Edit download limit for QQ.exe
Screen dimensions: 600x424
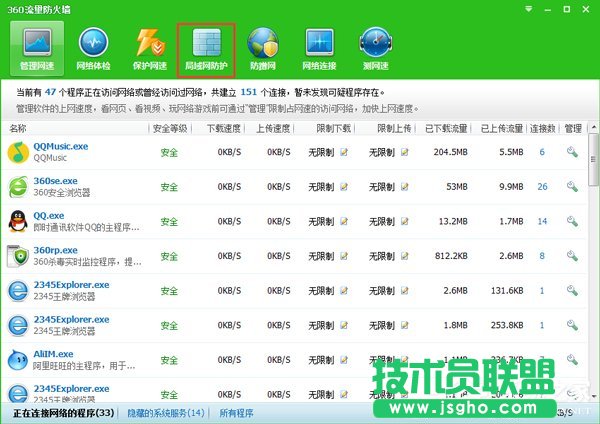pyautogui.click(x=344, y=221)
